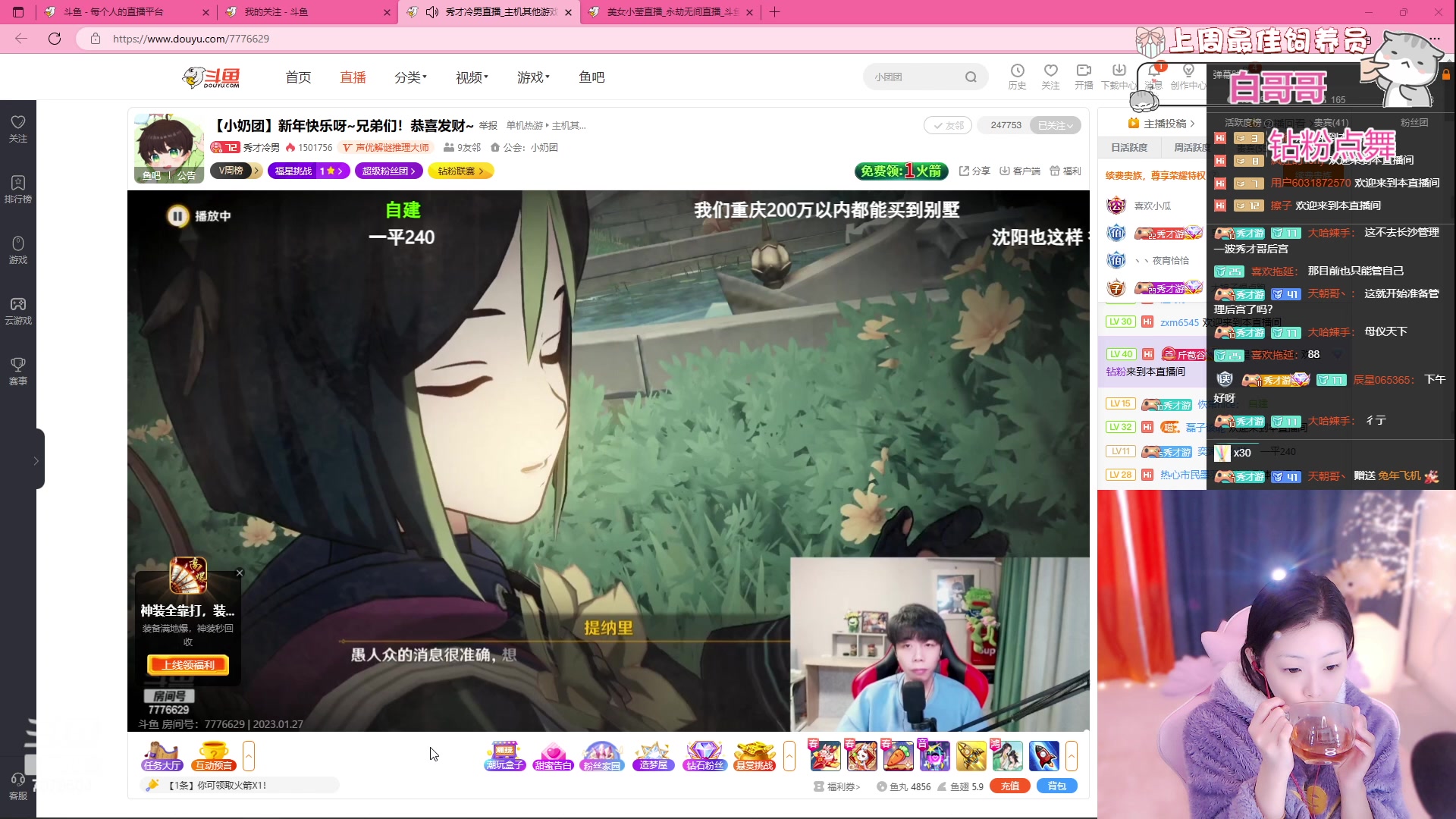Image resolution: width=1456 pixels, height=819 pixels.
Task: Click 上线领福利 on the ad
Action: pos(188,665)
